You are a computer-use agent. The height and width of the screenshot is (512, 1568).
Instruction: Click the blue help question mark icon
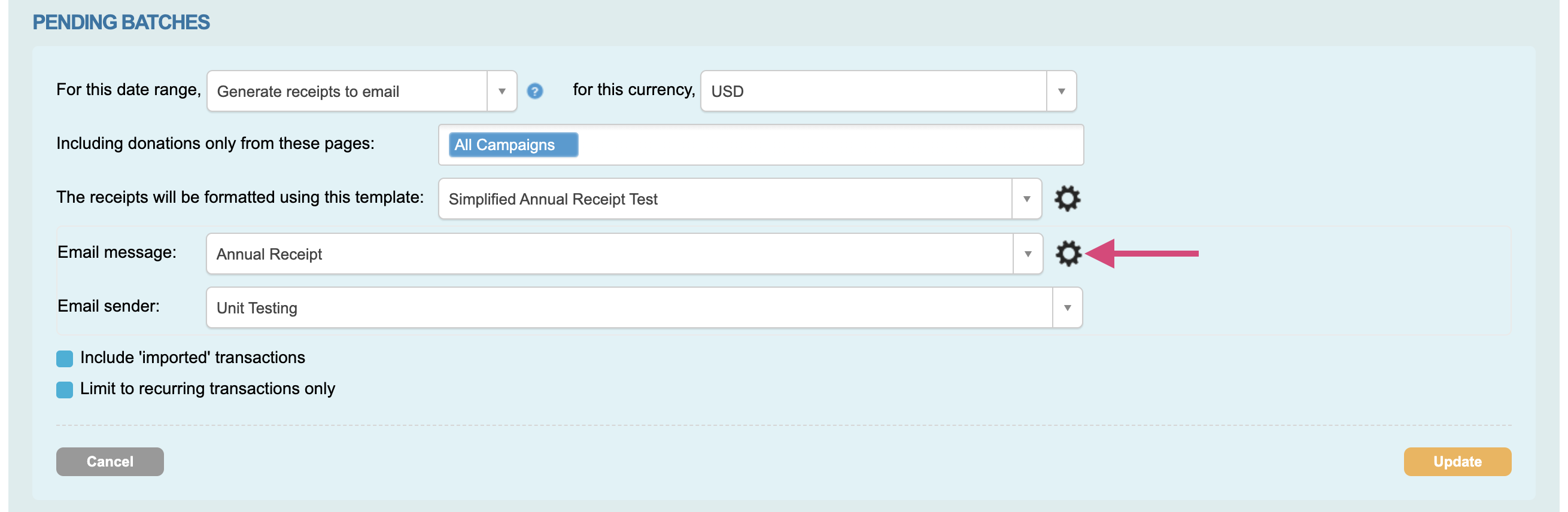[x=534, y=91]
